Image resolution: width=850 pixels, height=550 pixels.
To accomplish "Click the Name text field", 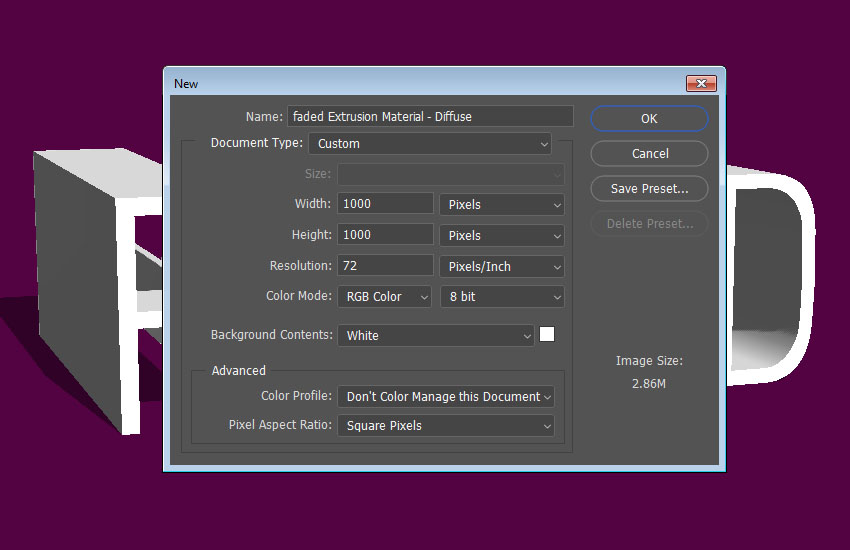I will 430,116.
